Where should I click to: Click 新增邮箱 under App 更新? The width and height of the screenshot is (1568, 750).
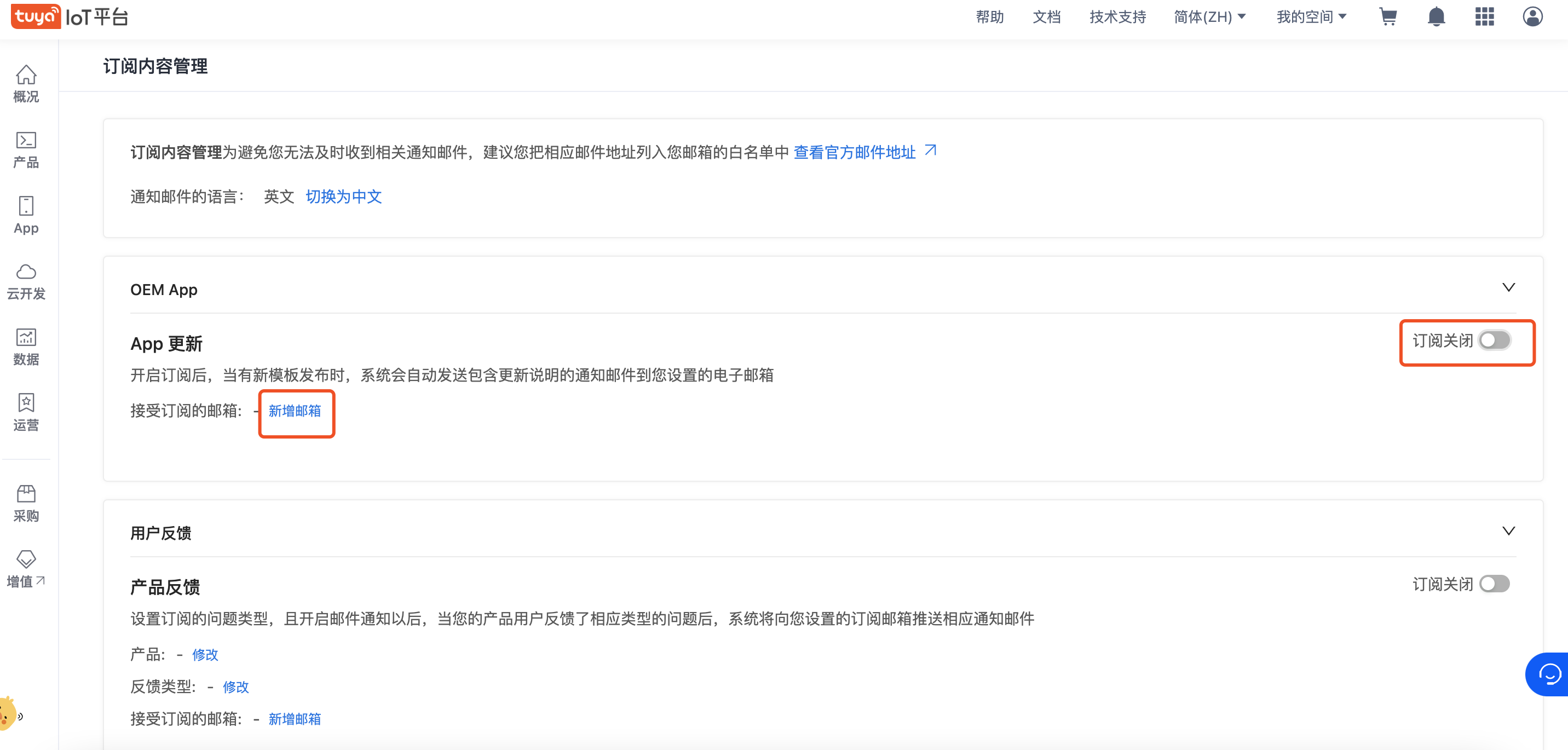(295, 411)
